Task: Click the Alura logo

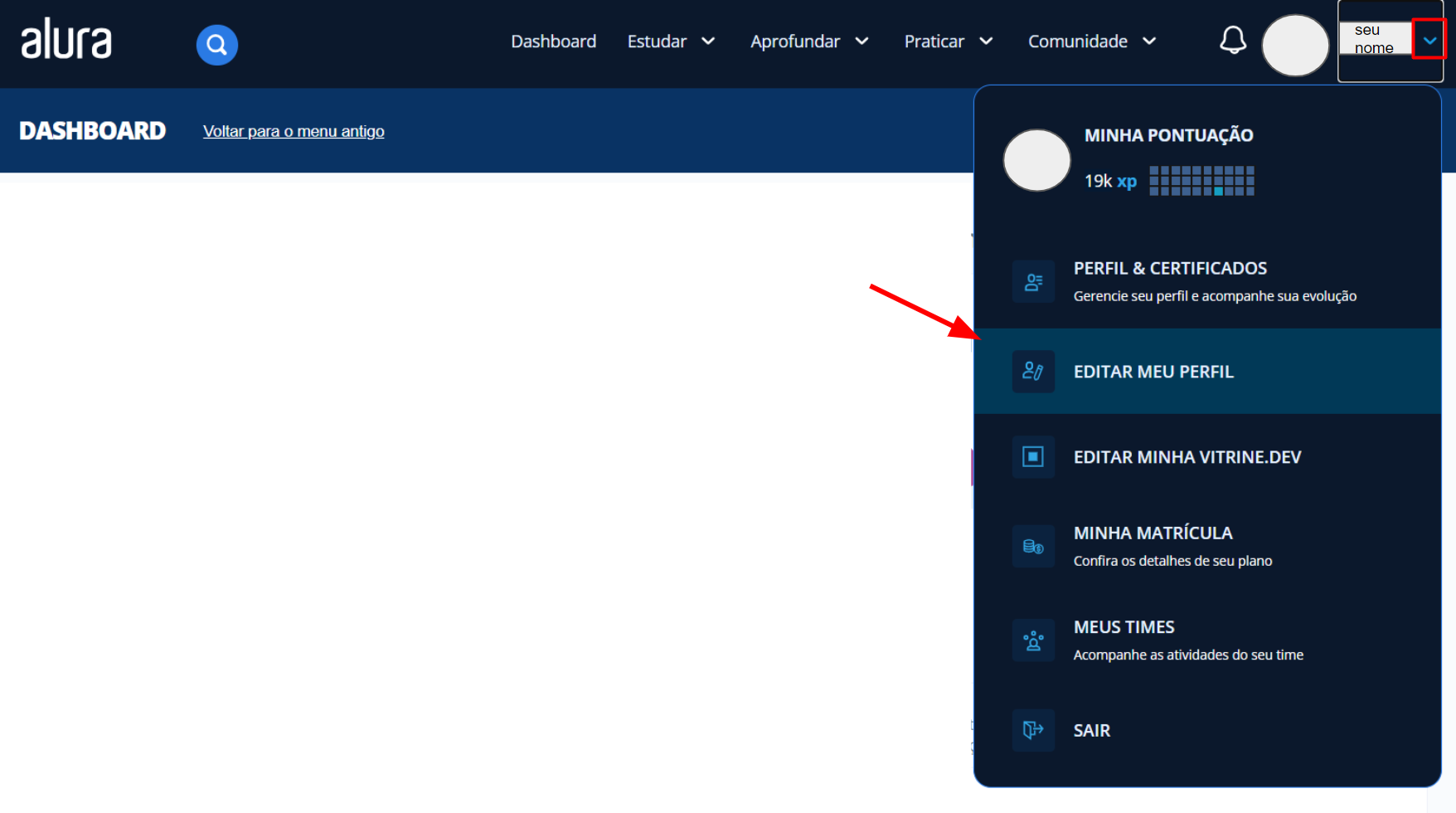Action: tap(66, 41)
